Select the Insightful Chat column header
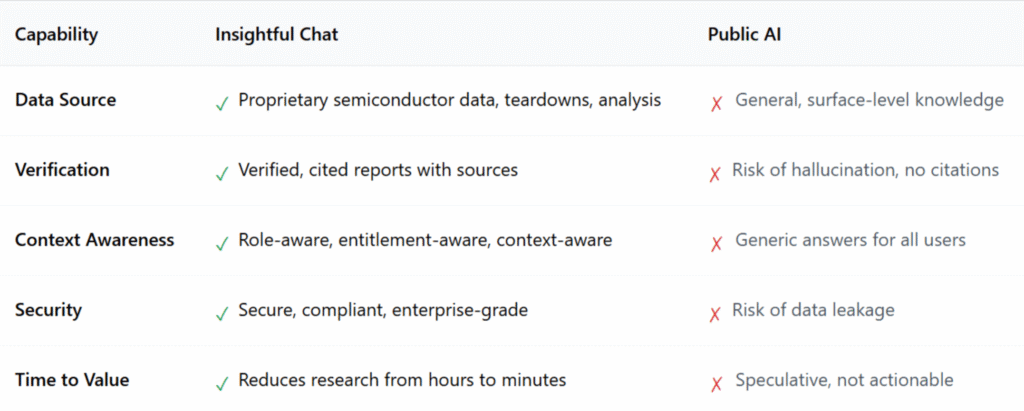Screen dimensions: 1024x411 click(276, 34)
